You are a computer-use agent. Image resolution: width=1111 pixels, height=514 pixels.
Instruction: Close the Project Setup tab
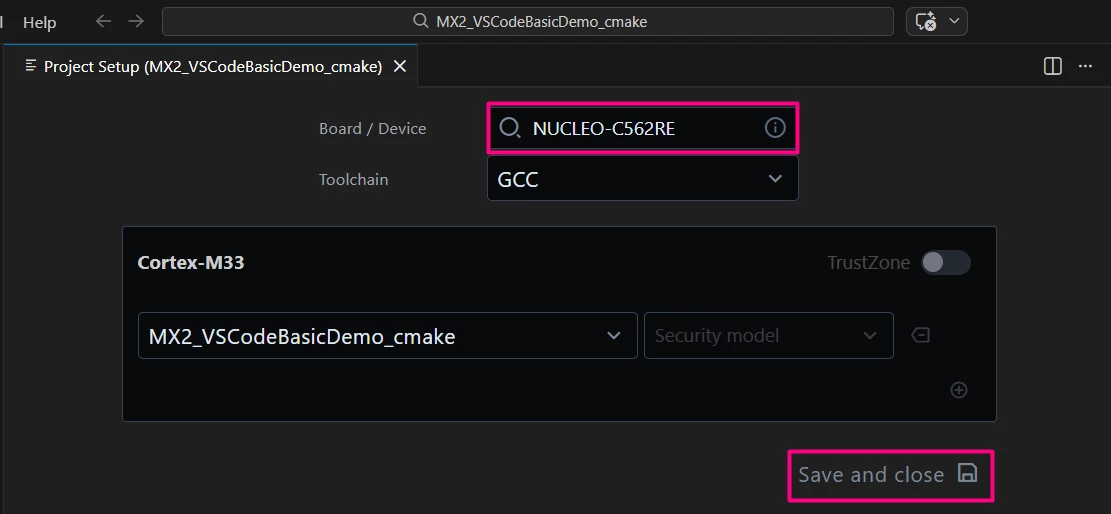pyautogui.click(x=400, y=66)
